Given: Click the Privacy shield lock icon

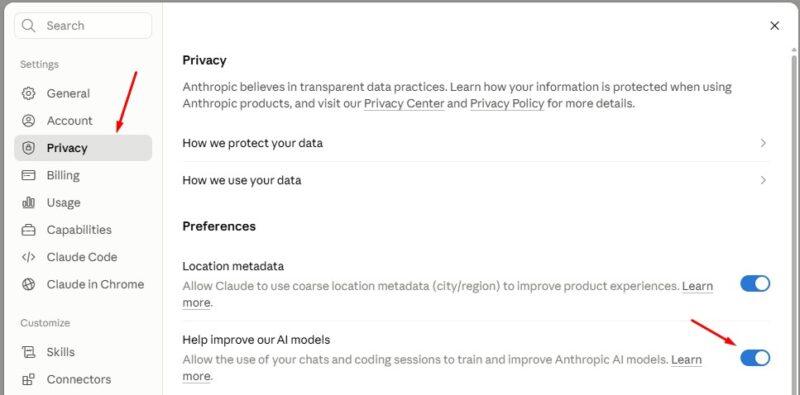Looking at the screenshot, I should 29,148.
